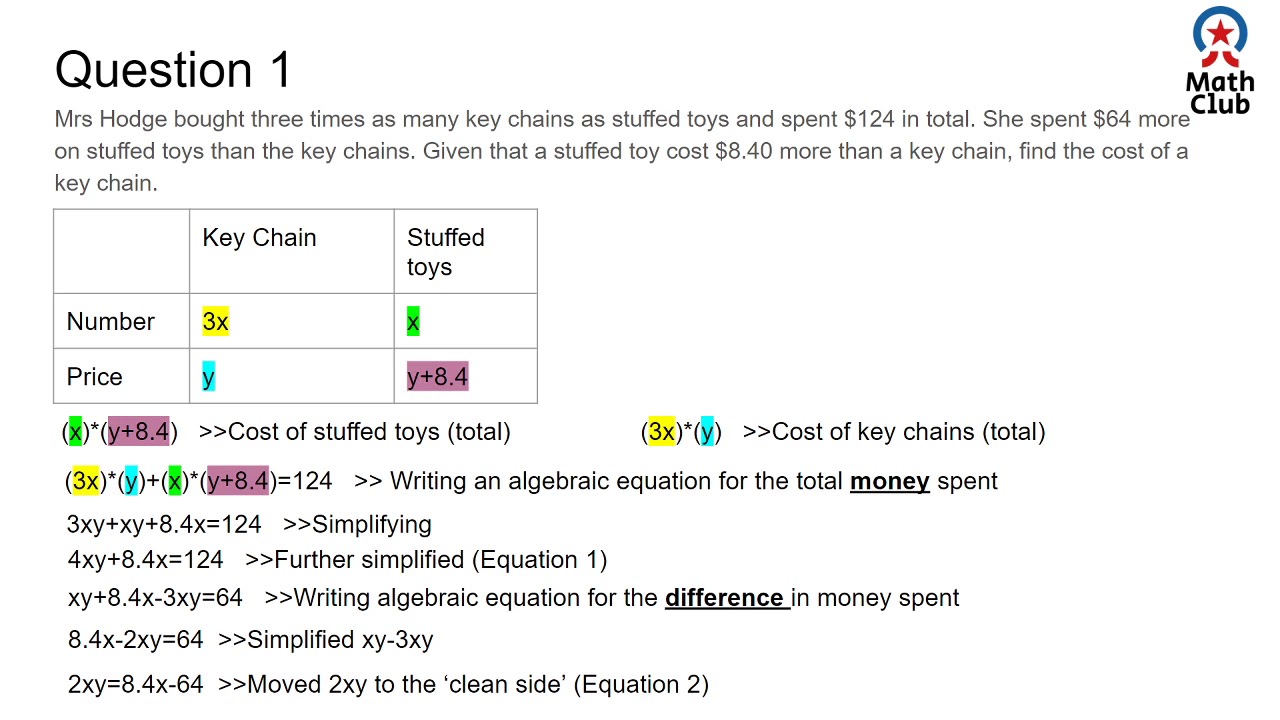Click the 'Cost of stuffed toys (total)' text
1280x720 pixels.
(368, 432)
